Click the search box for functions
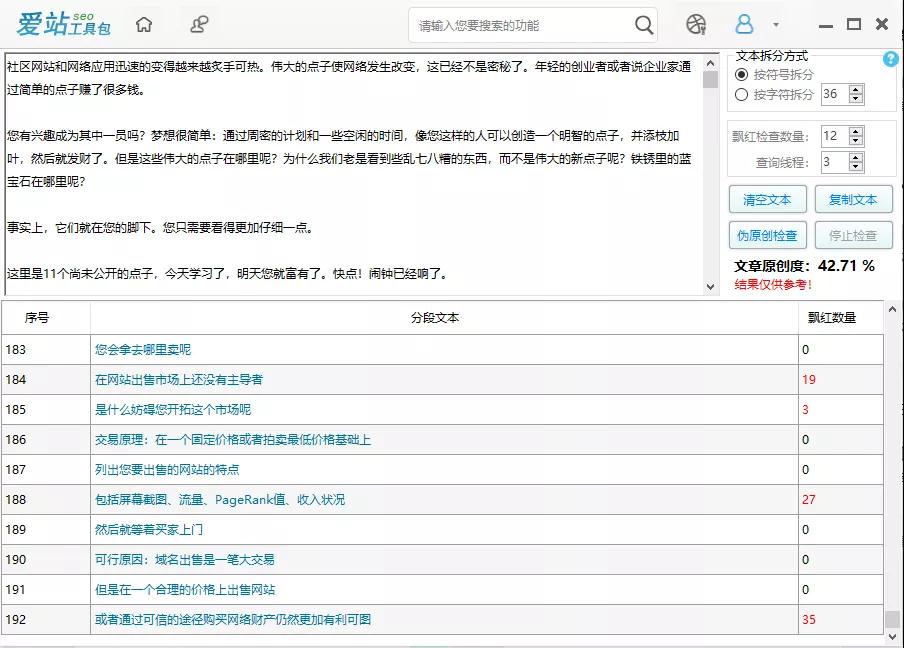904x648 pixels. [x=520, y=26]
